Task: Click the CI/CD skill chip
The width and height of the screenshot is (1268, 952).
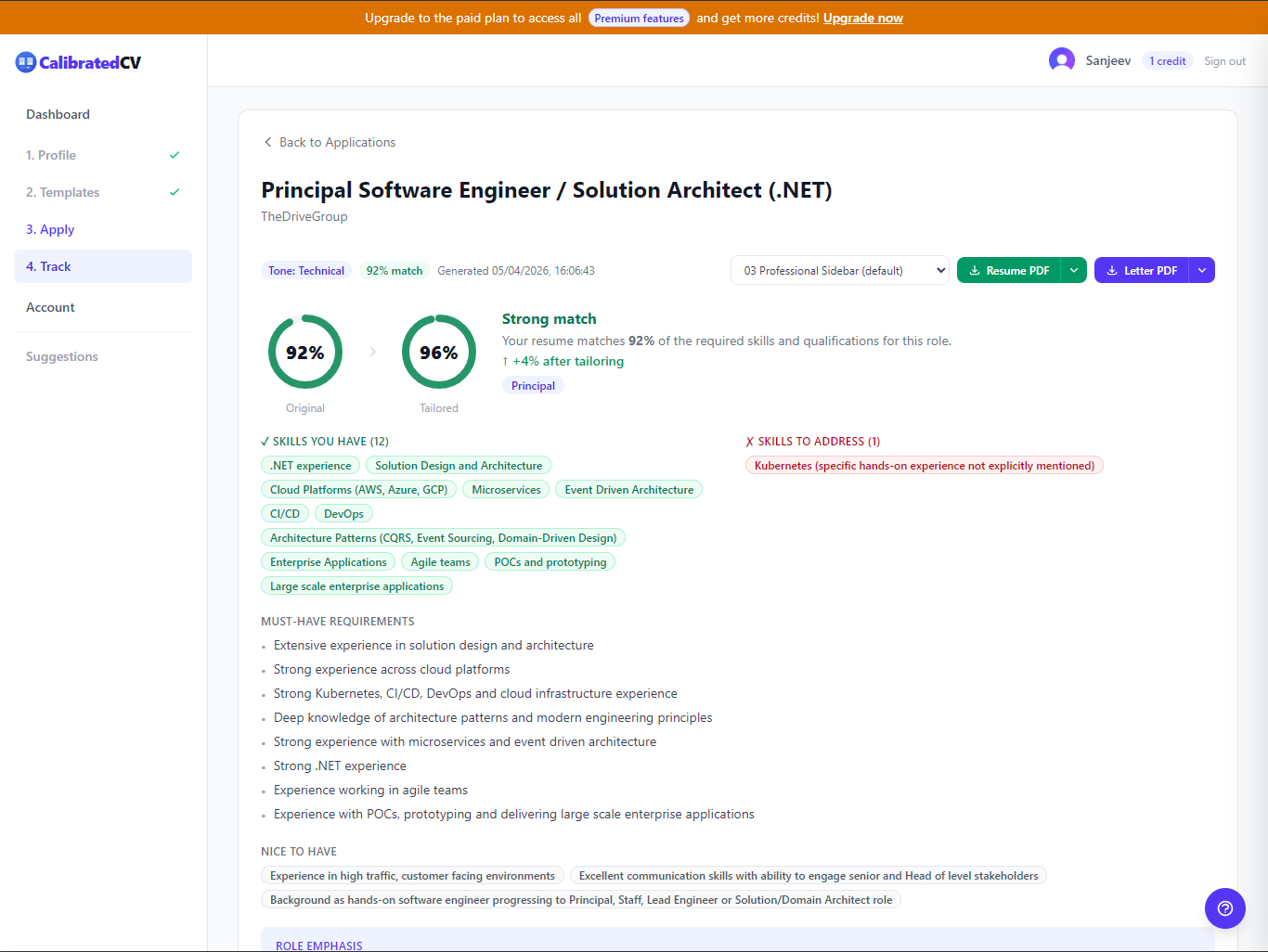Action: pos(285,514)
